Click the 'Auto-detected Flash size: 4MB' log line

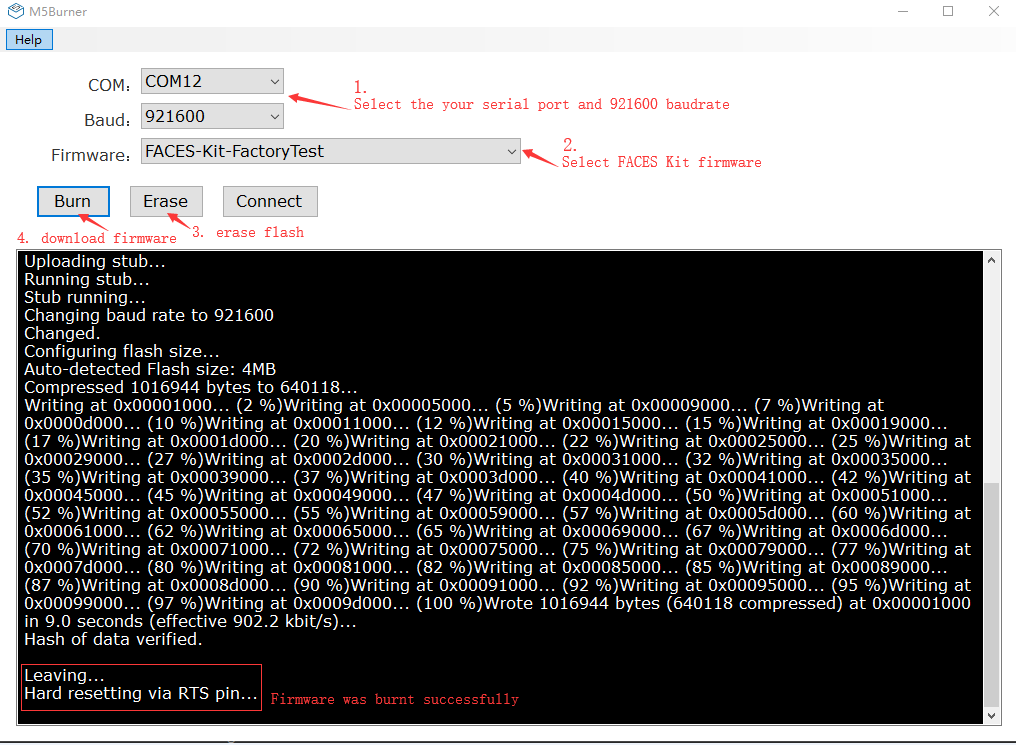pos(150,369)
